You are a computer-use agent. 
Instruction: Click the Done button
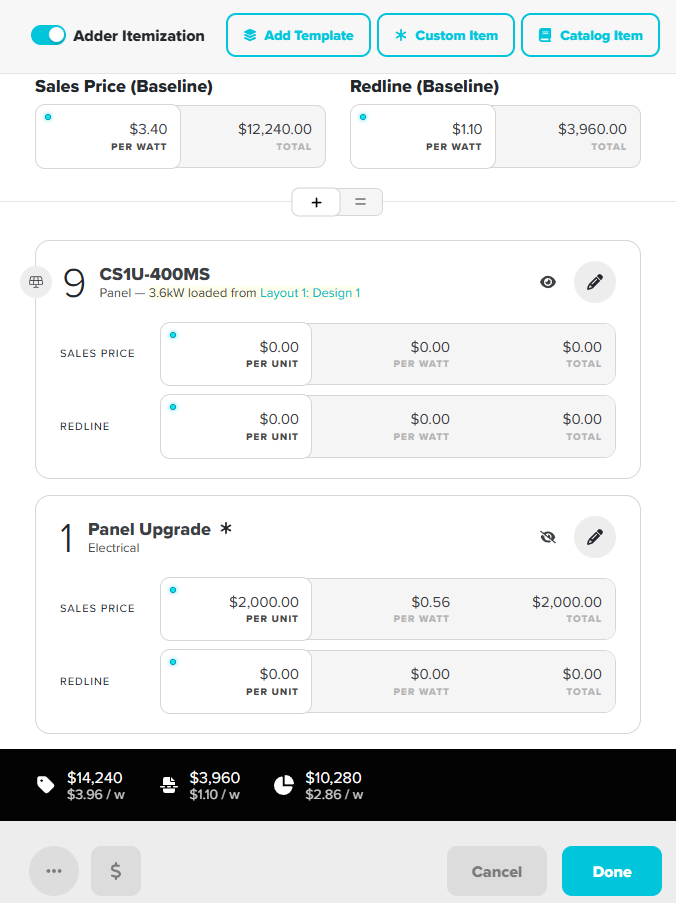tap(612, 871)
